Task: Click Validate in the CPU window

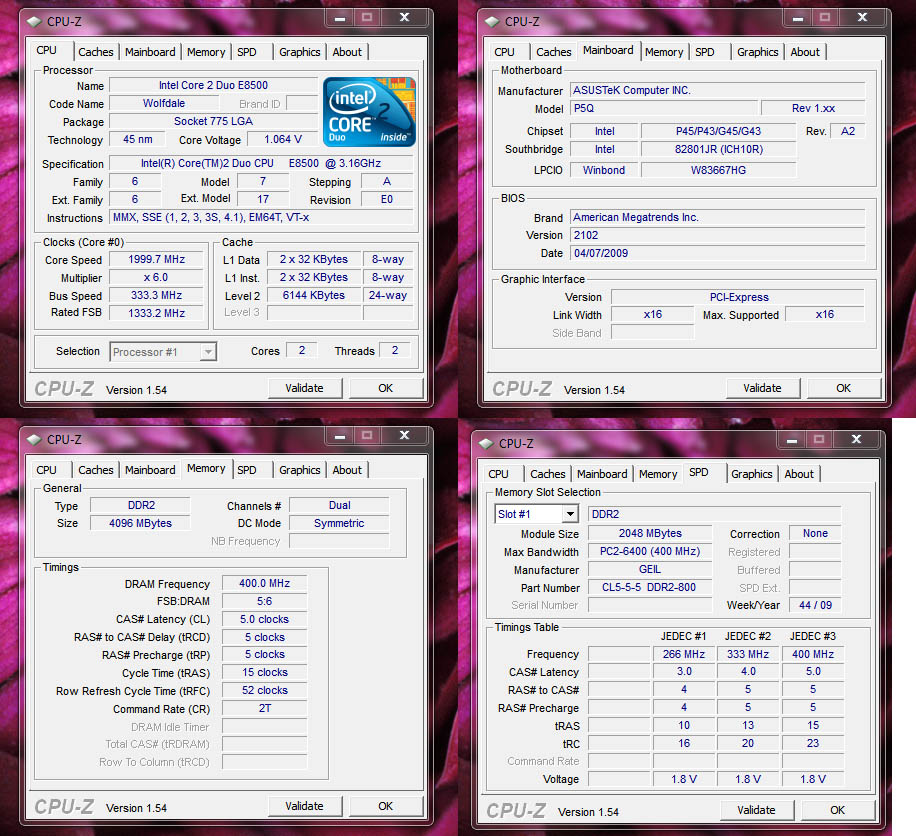Action: point(304,388)
